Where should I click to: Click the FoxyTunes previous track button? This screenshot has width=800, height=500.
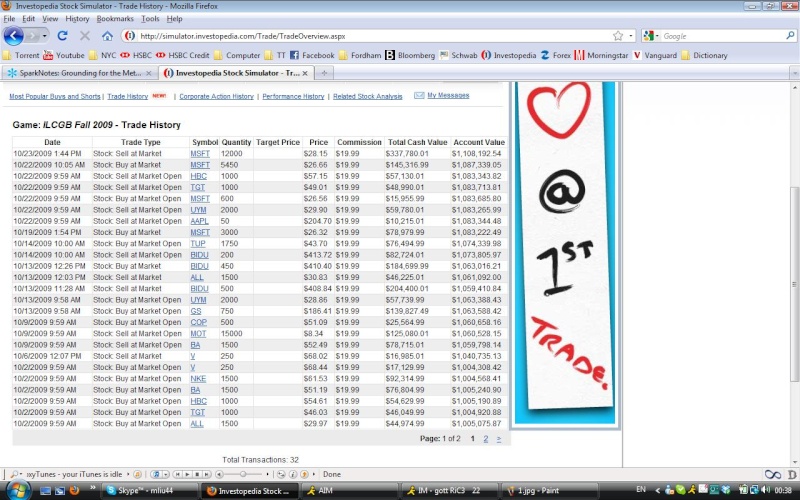(178, 474)
